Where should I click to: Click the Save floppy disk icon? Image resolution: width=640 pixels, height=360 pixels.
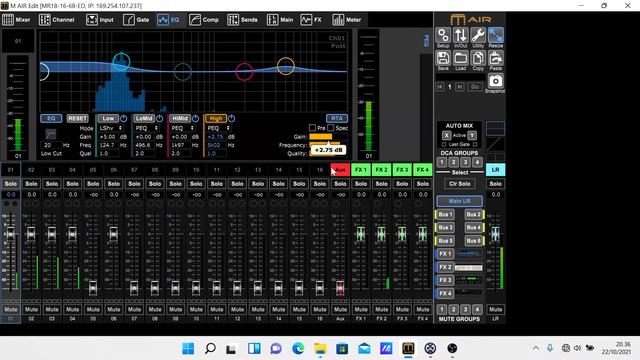443,58
